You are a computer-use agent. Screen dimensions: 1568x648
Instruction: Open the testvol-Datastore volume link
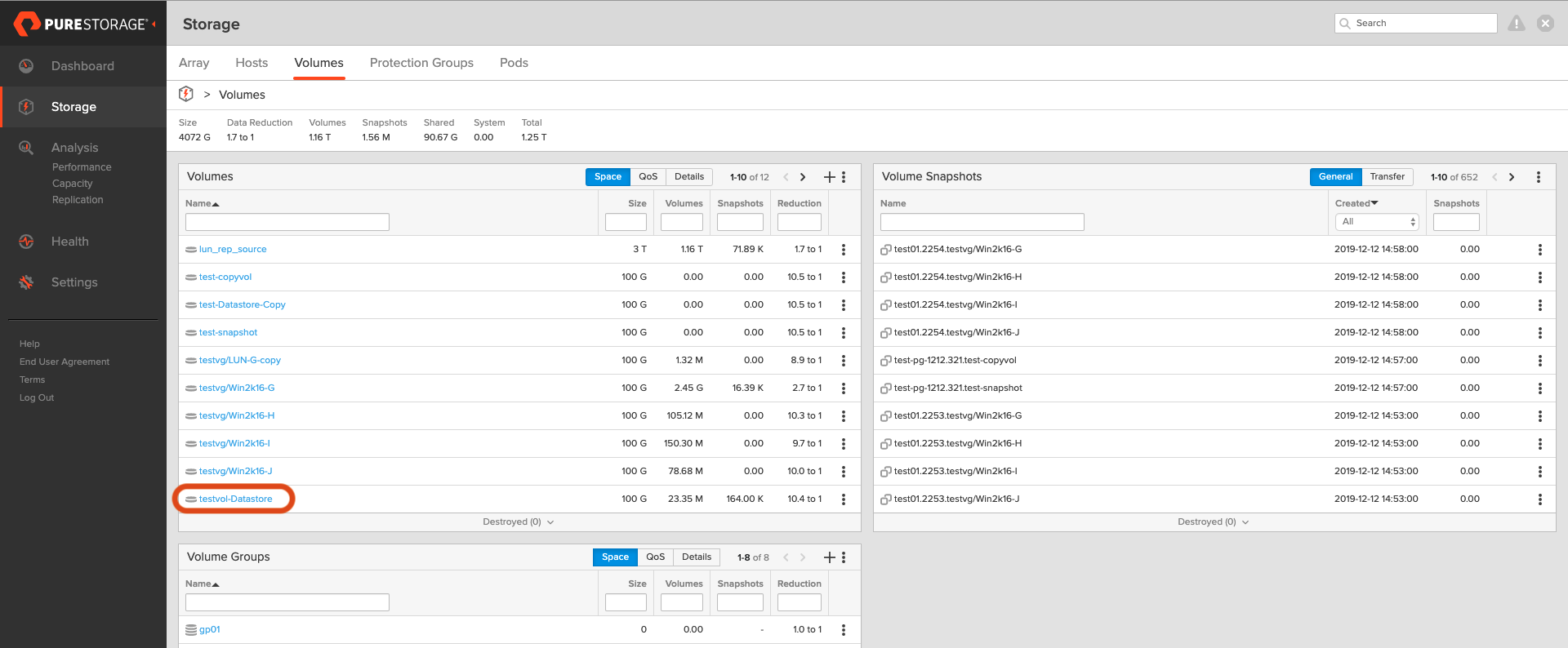point(235,499)
